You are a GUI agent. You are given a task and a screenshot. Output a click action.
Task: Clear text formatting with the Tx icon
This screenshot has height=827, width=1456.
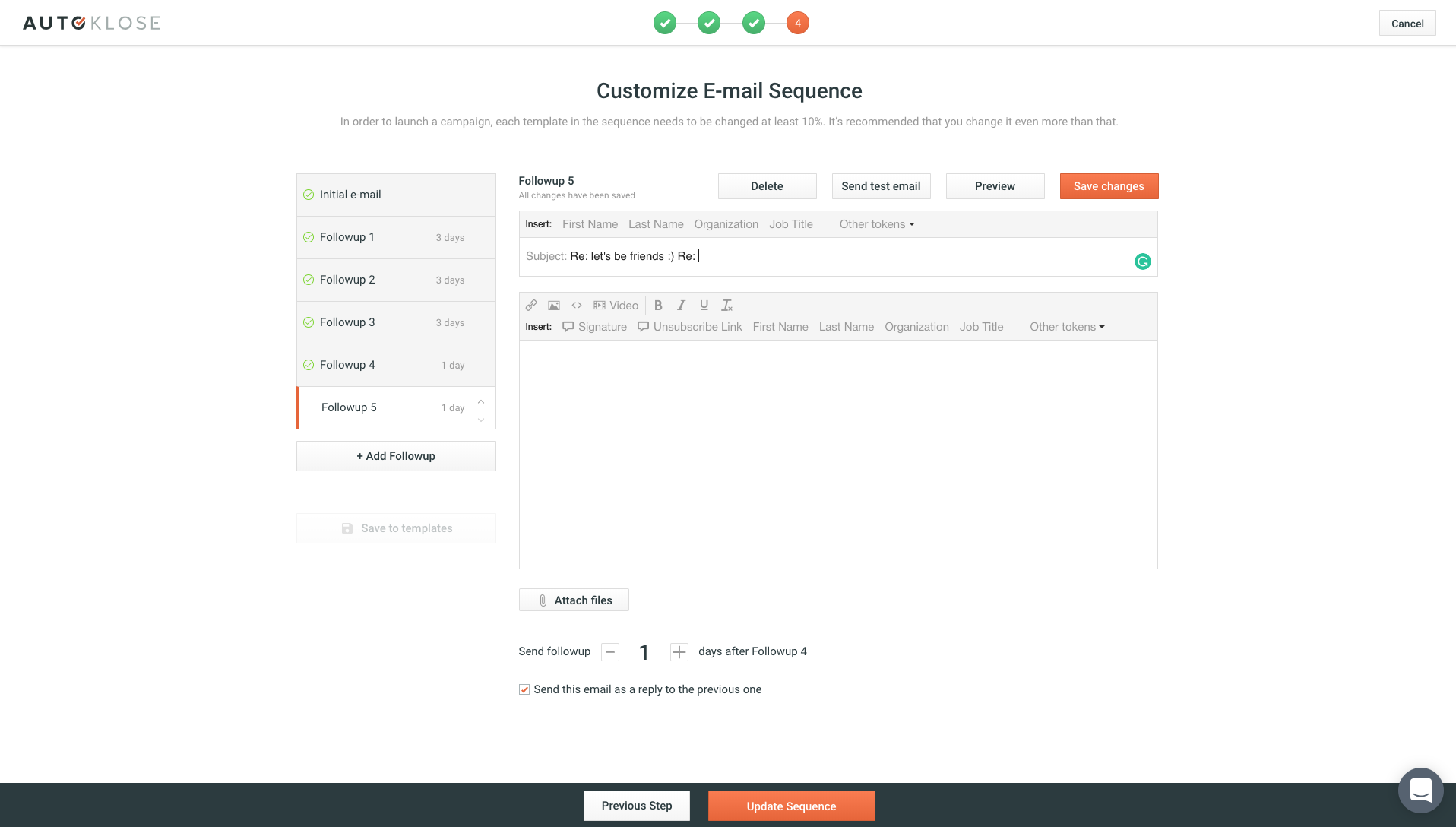726,306
